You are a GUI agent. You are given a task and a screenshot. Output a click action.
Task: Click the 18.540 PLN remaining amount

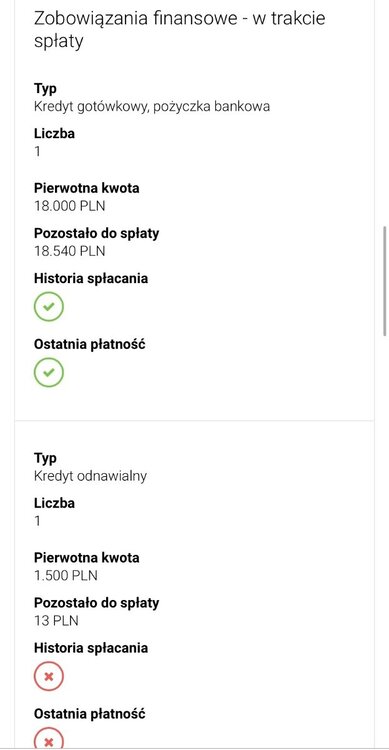tap(69, 251)
